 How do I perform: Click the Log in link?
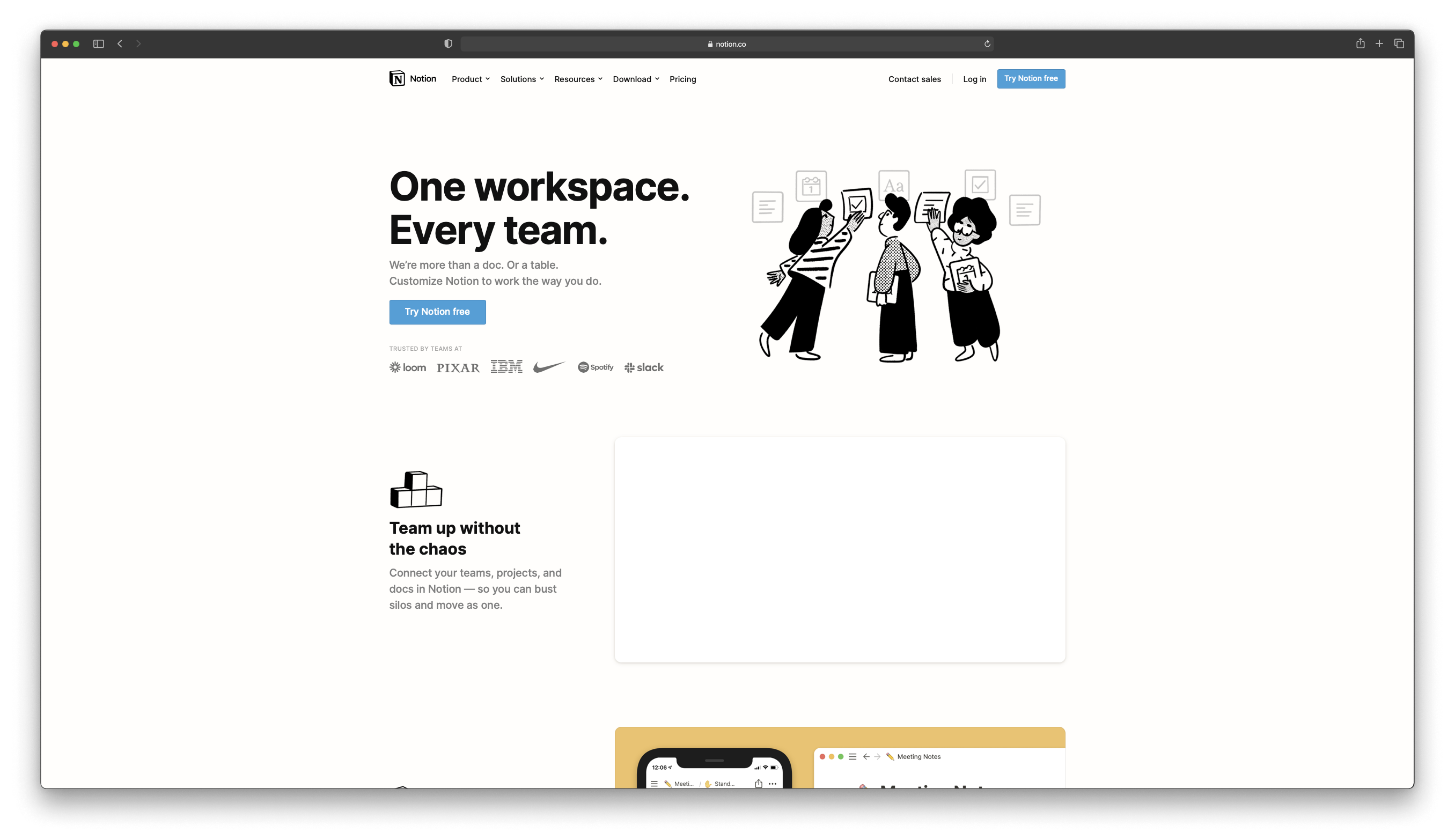[x=974, y=79]
